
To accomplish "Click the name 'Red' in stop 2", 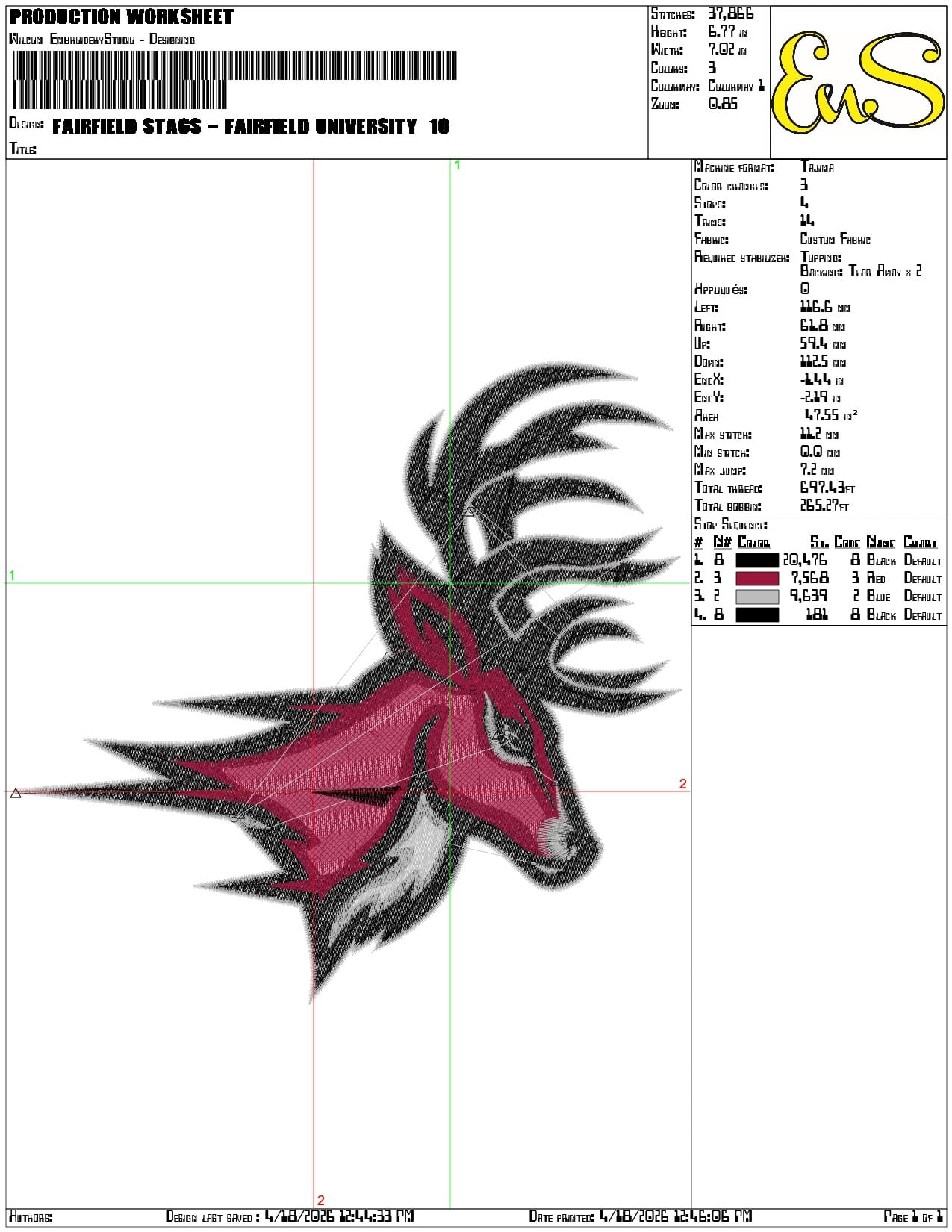I will [x=876, y=579].
